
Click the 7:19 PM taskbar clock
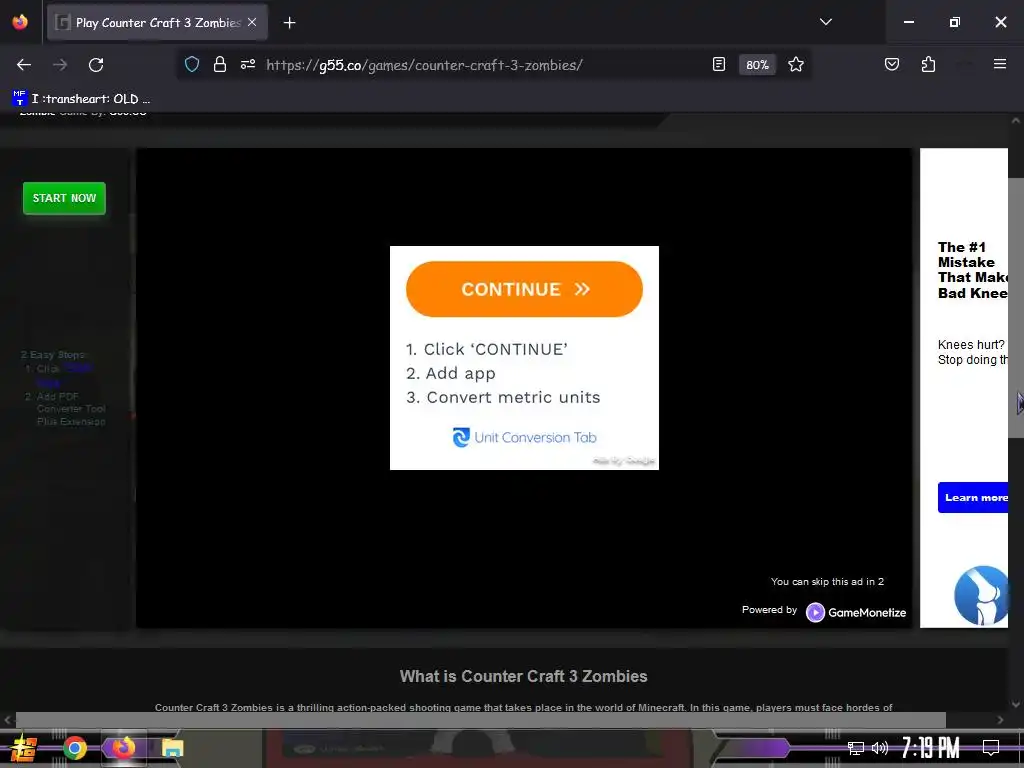[931, 748]
